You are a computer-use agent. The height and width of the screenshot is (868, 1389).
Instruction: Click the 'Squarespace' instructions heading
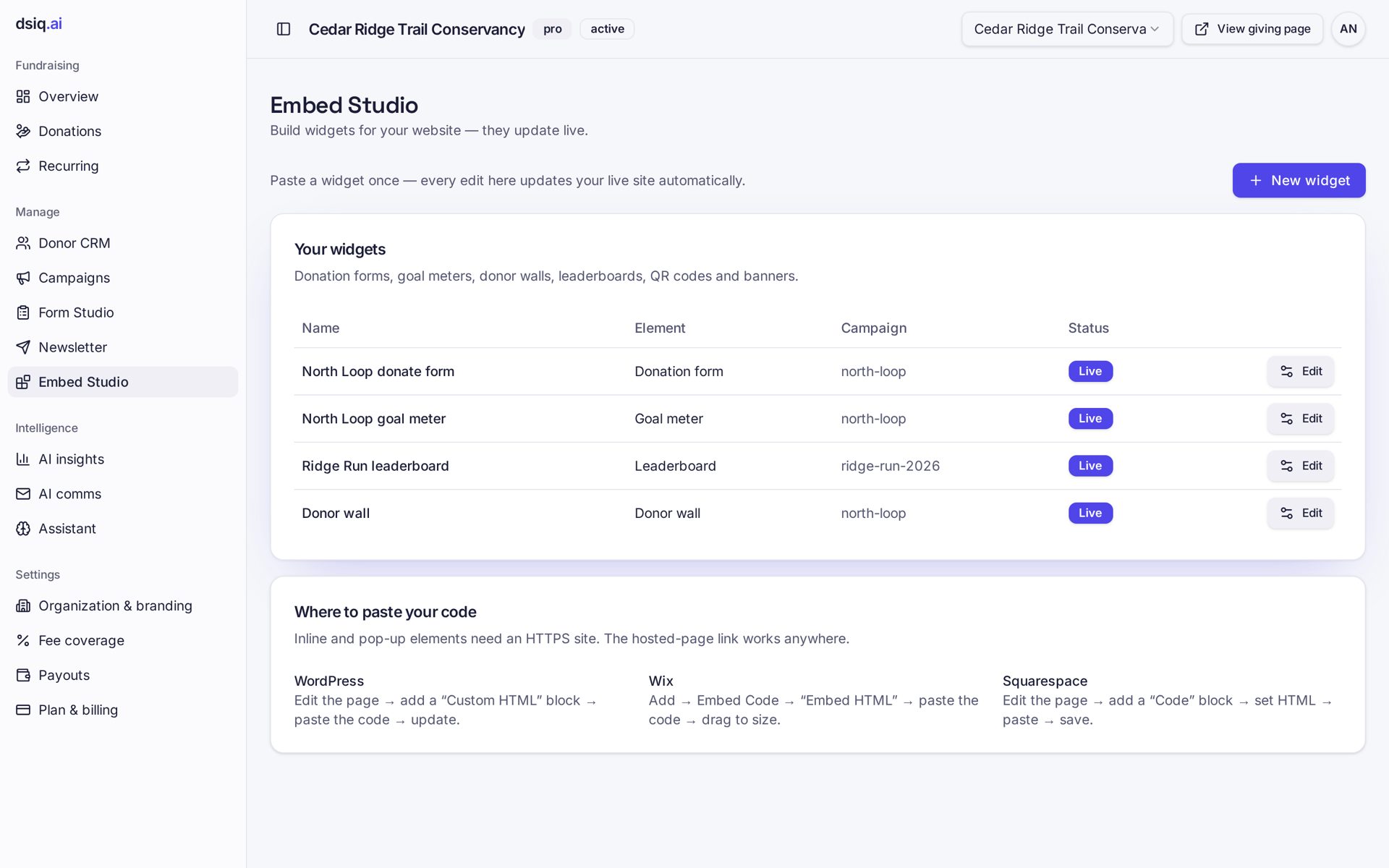click(1045, 681)
